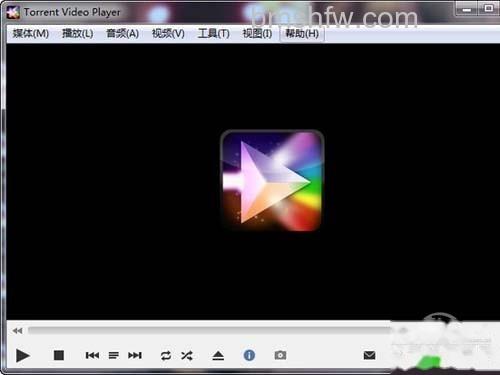Toggle shuffle random playback

[x=187, y=356]
